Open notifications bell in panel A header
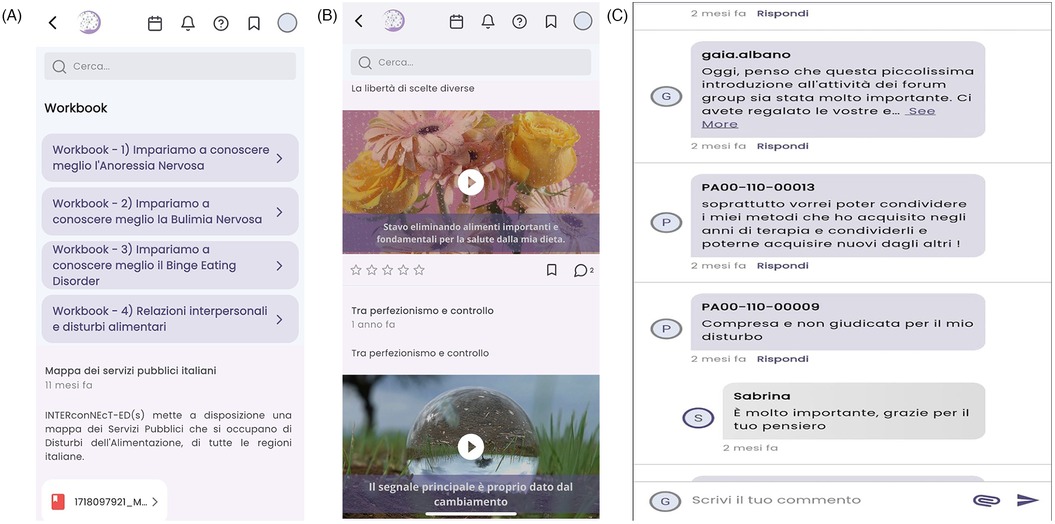The width and height of the screenshot is (1055, 524). [x=188, y=23]
